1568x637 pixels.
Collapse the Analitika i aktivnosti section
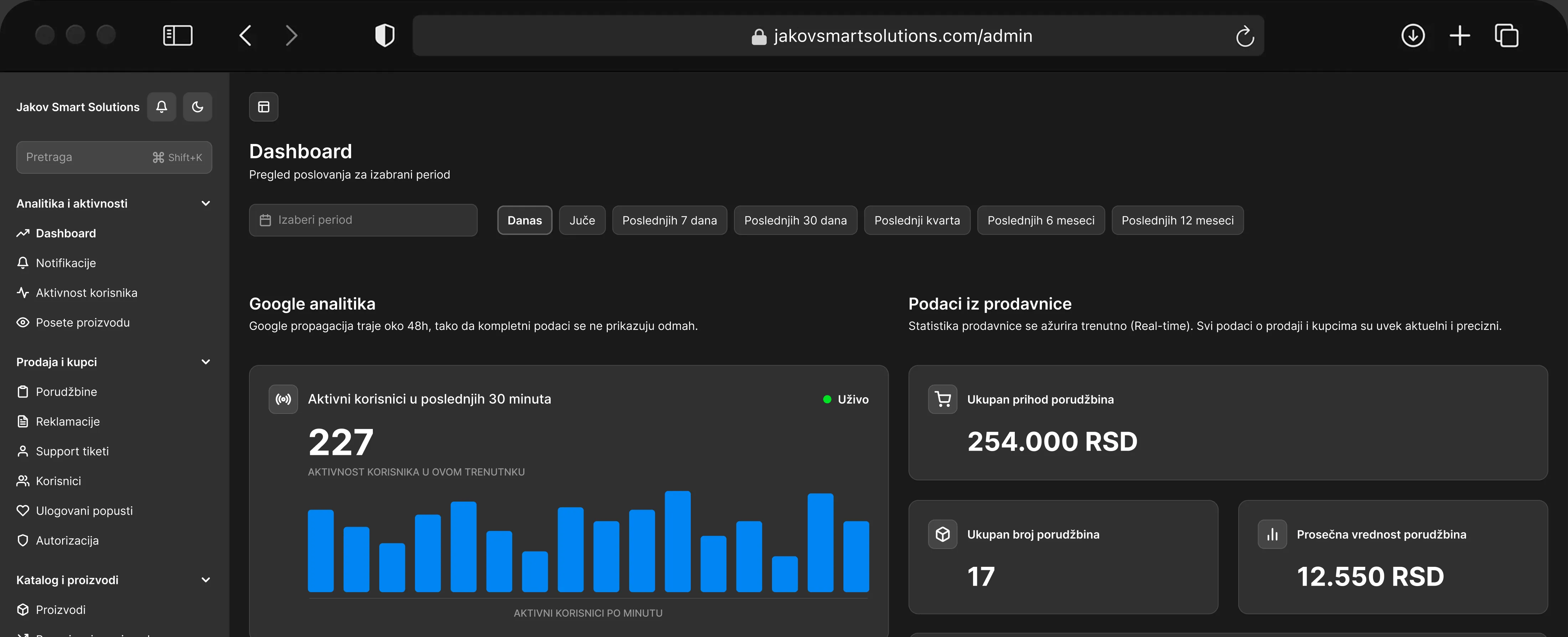206,203
